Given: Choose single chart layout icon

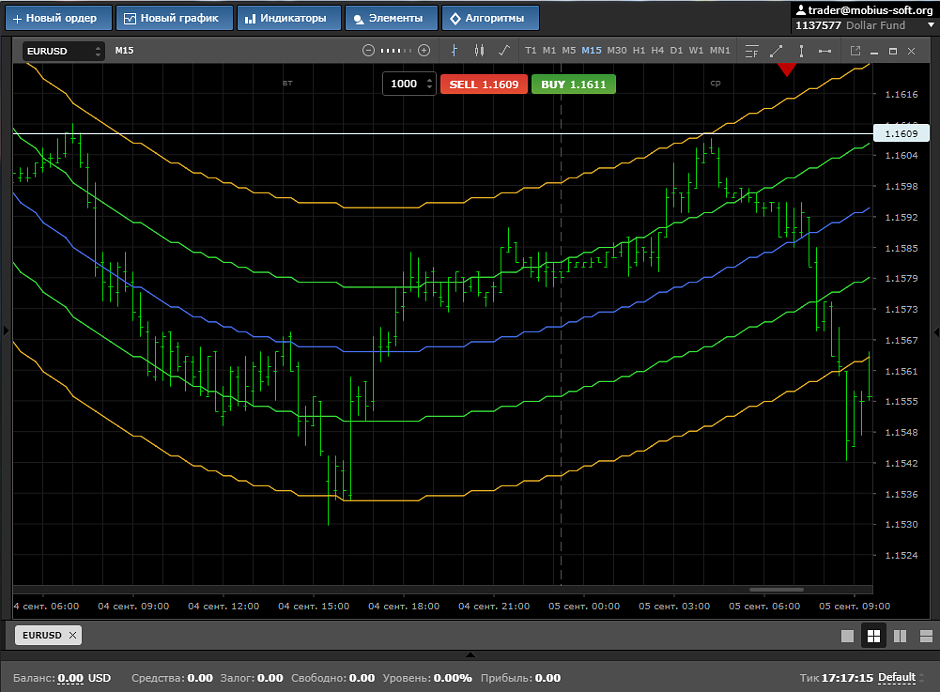Looking at the screenshot, I should point(847,636).
